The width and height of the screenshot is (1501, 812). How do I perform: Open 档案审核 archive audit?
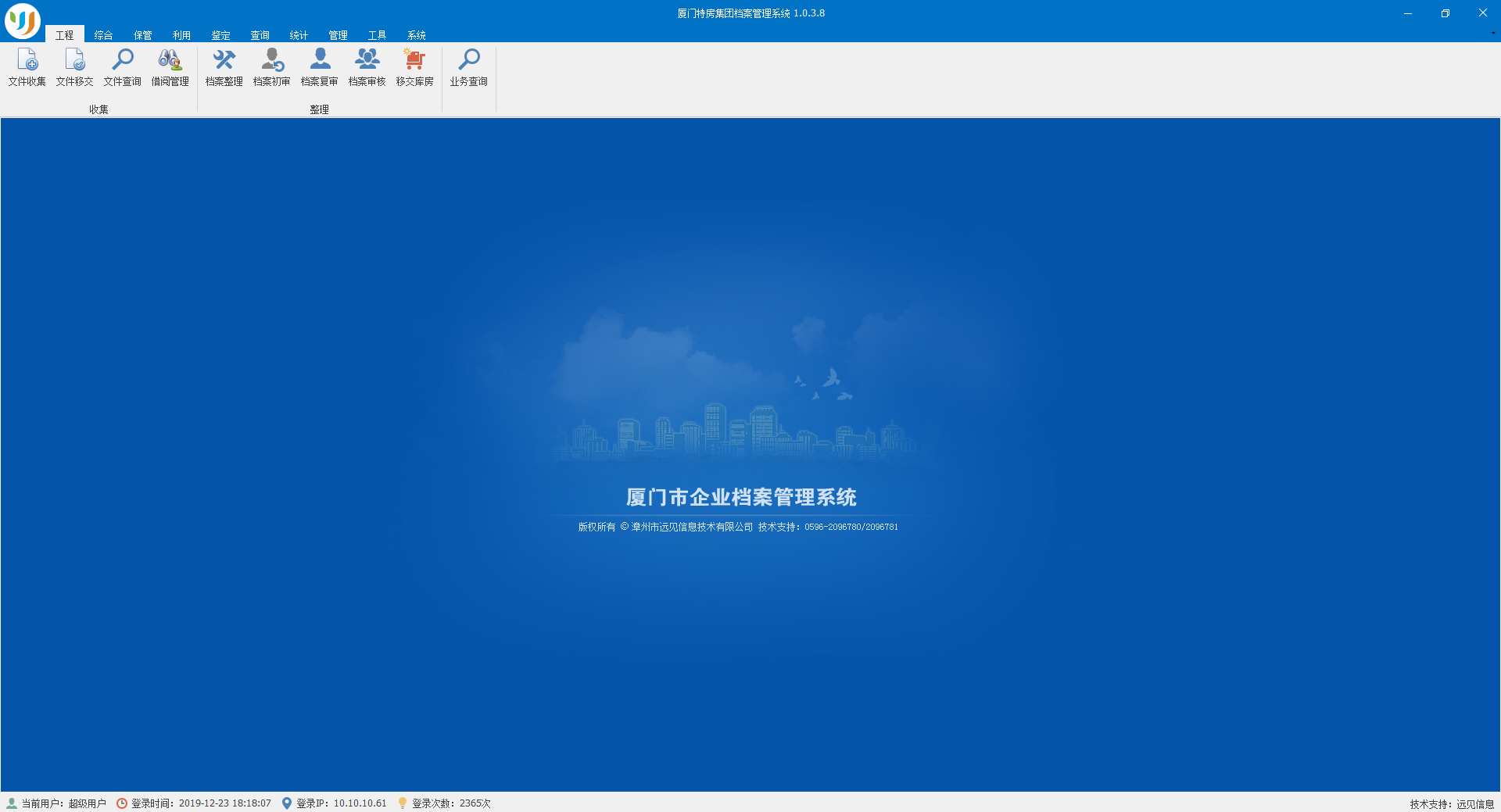point(367,67)
